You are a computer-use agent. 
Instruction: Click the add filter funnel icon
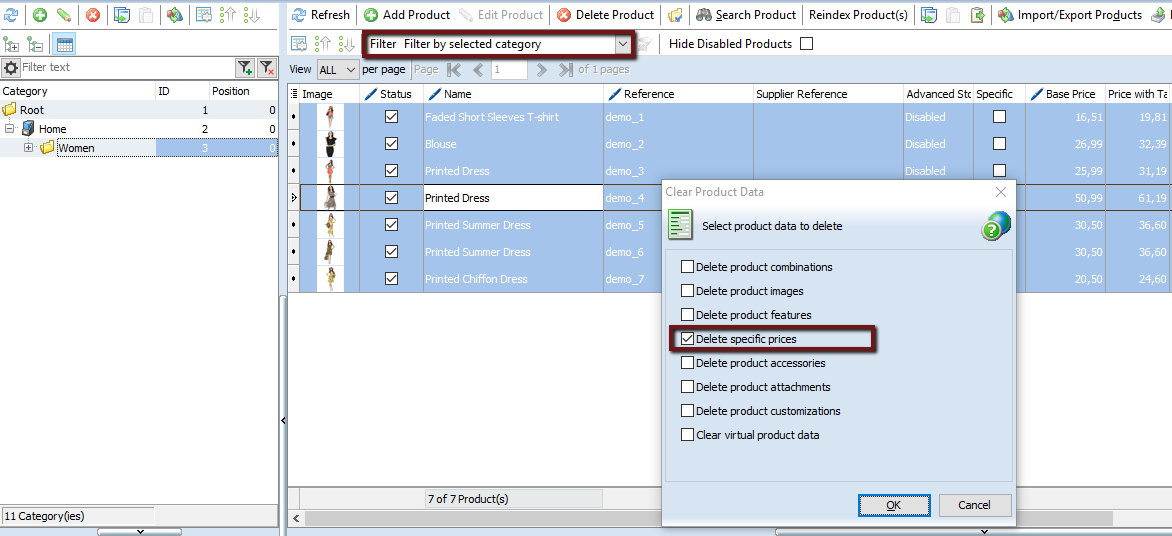pyautogui.click(x=245, y=68)
